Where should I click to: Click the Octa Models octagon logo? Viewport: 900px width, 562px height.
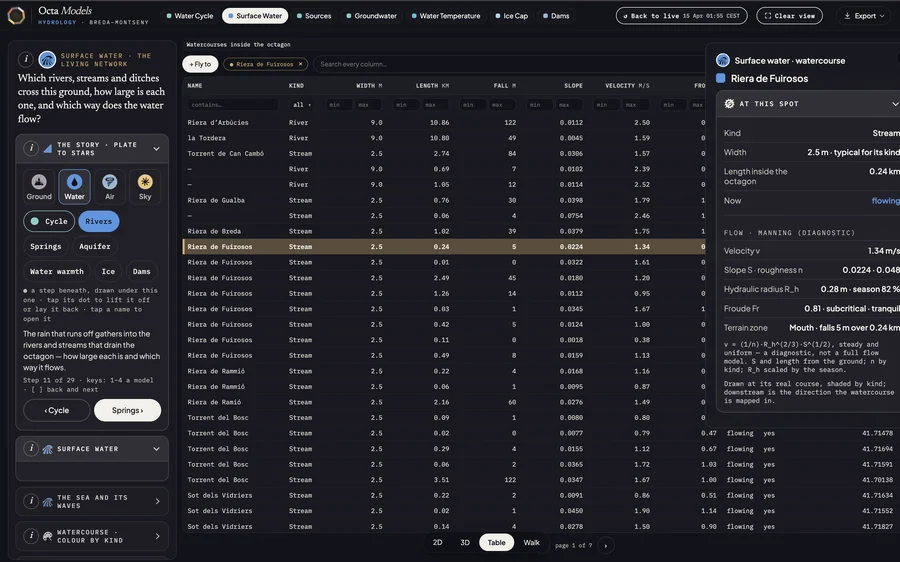[x=16, y=15]
